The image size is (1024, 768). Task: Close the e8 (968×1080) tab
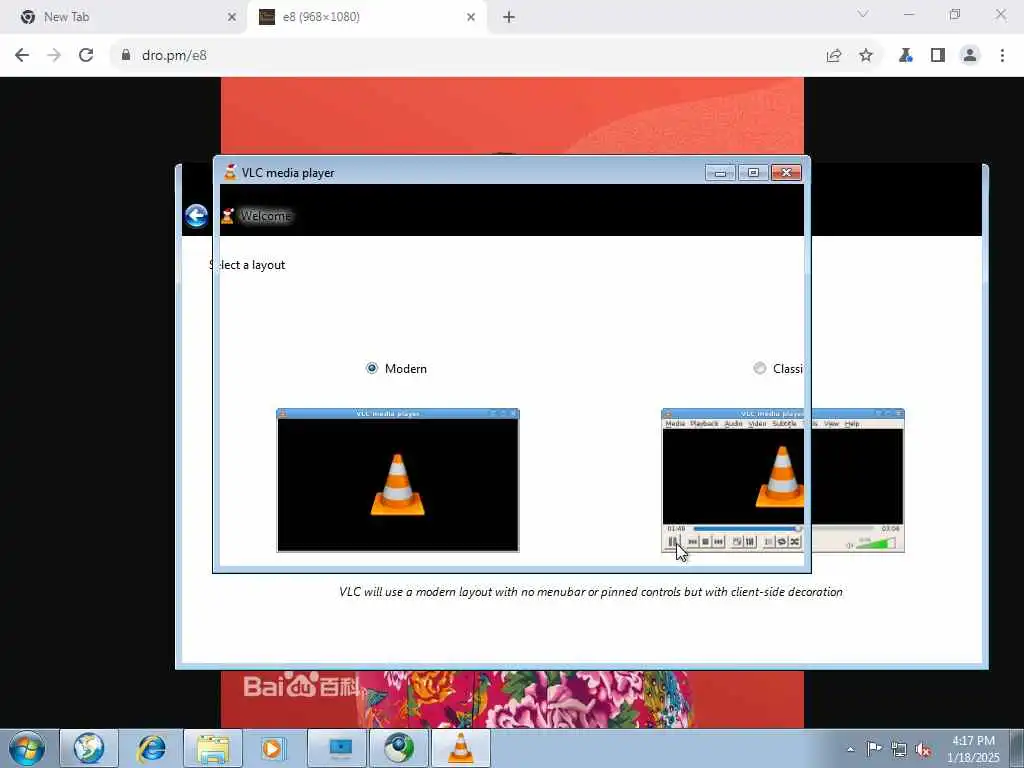(471, 17)
